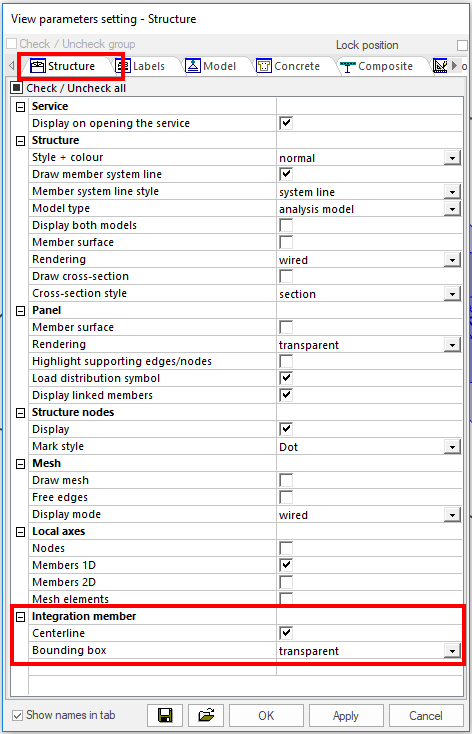The width and height of the screenshot is (472, 734).
Task: Uncheck Show names in tab
Action: [x=17, y=715]
